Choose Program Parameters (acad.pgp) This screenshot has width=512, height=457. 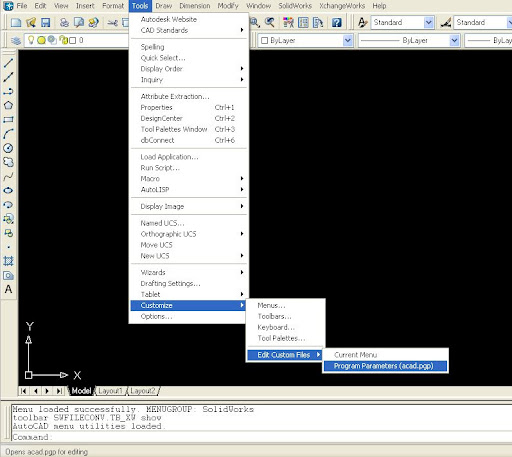[x=385, y=366]
